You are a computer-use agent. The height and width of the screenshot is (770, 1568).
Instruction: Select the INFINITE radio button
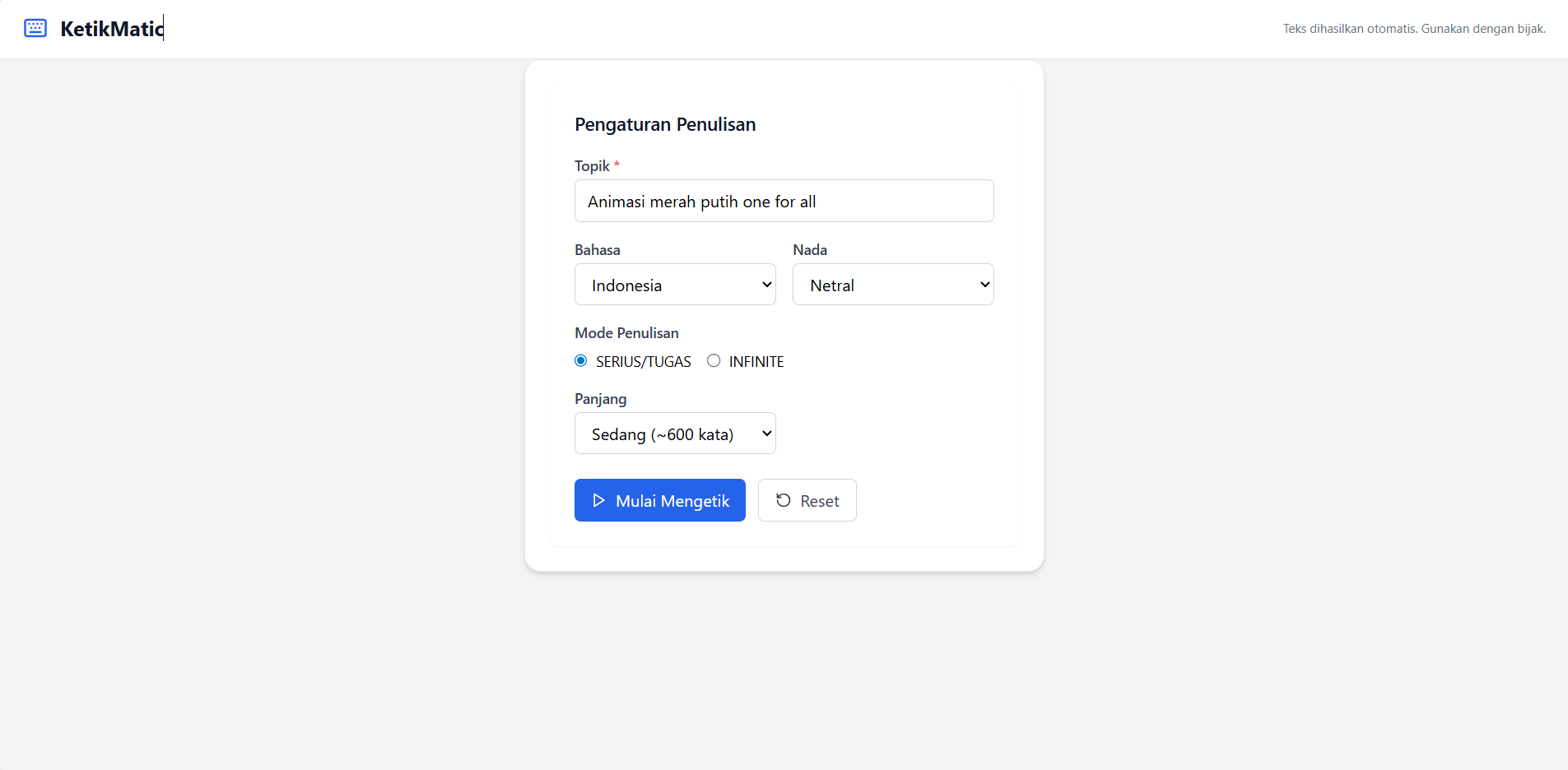pos(714,360)
